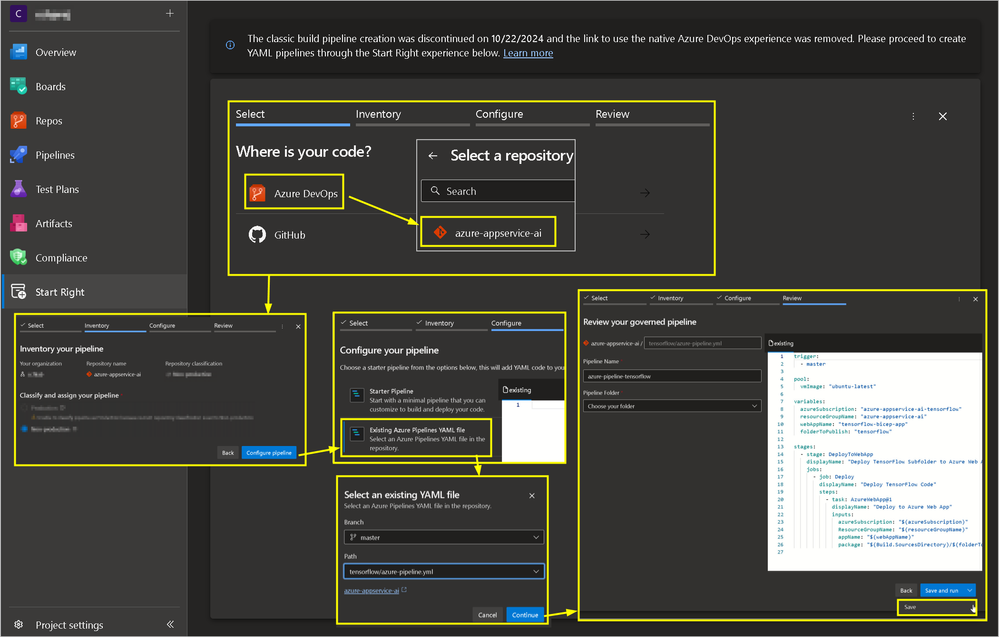Select the Production radio button
Image resolution: width=999 pixels, height=637 pixels.
25,408
